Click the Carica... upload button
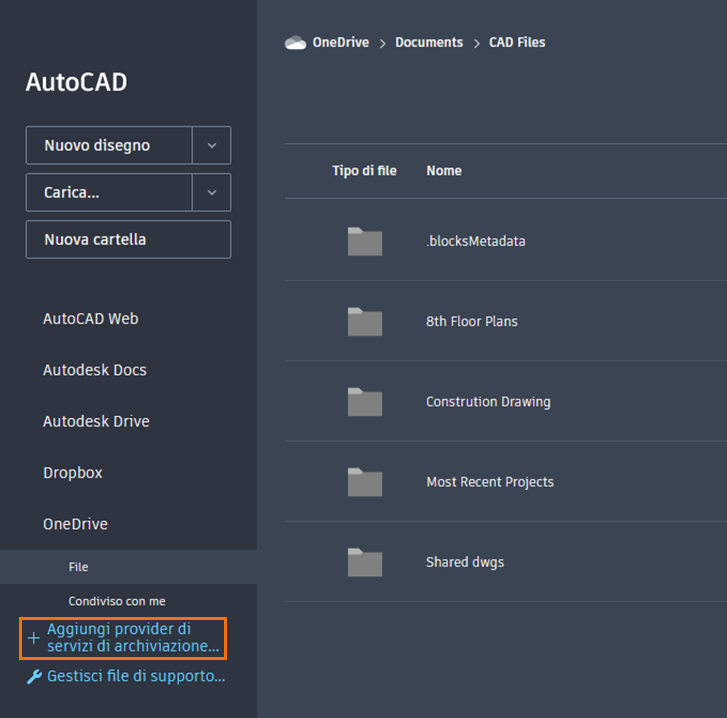The width and height of the screenshot is (727, 718). point(109,192)
